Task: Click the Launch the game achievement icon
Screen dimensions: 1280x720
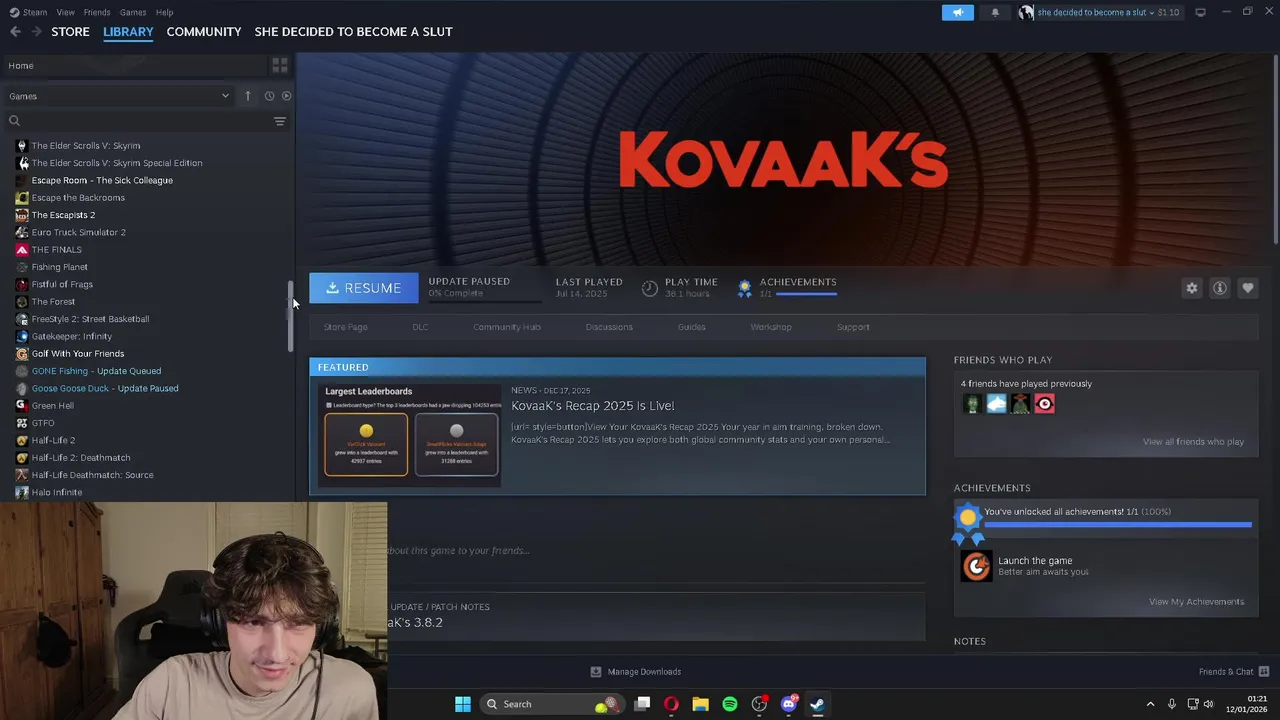Action: [x=976, y=566]
